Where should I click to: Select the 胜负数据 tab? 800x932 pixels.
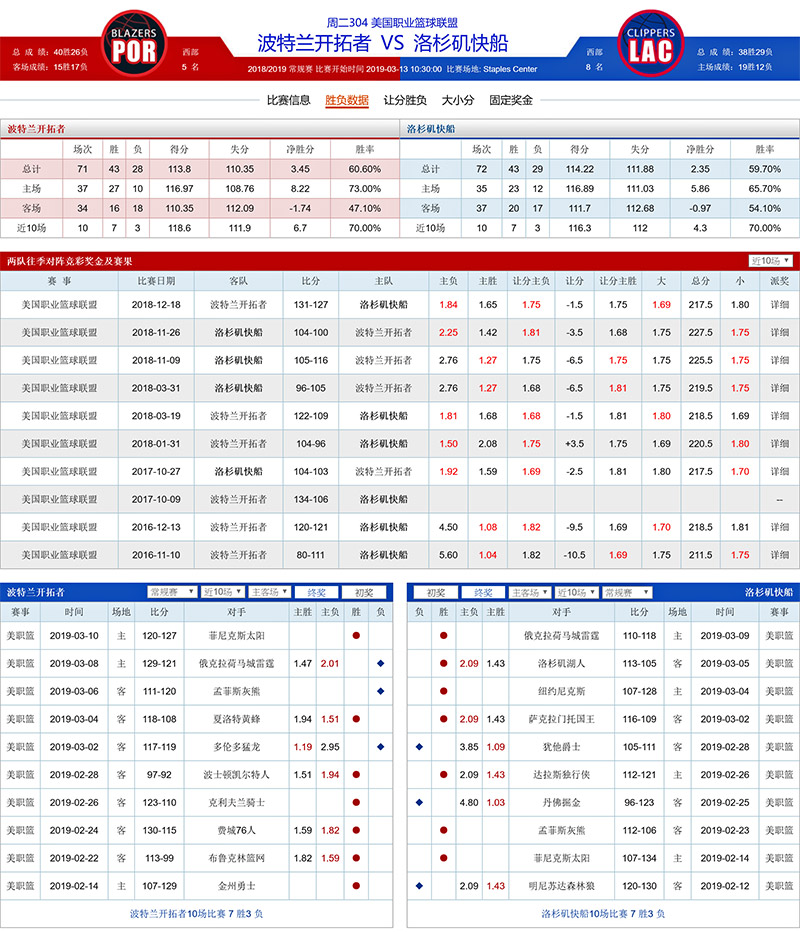[x=347, y=100]
